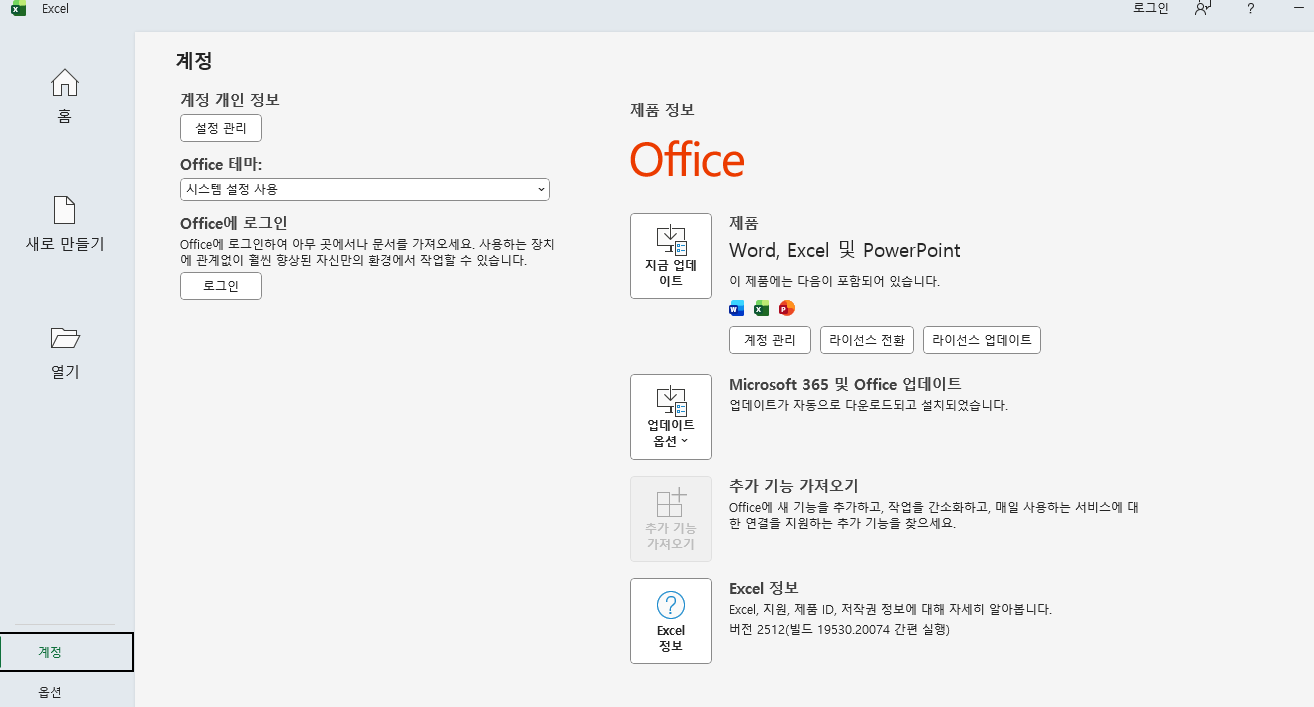
Task: Click 로그인 in the title bar
Action: point(1151,8)
